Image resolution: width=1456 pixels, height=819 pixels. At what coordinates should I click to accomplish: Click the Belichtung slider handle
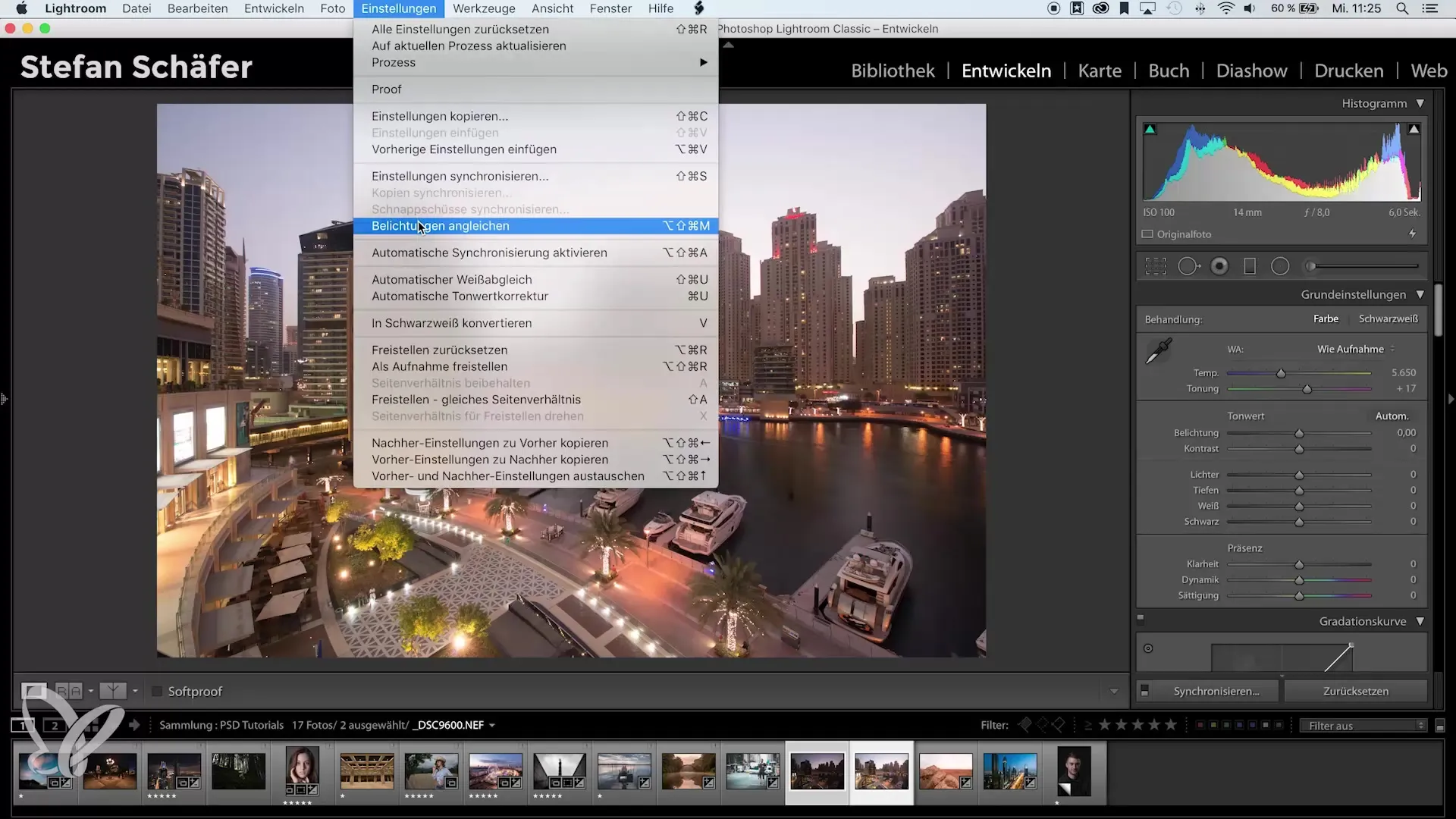pos(1299,433)
